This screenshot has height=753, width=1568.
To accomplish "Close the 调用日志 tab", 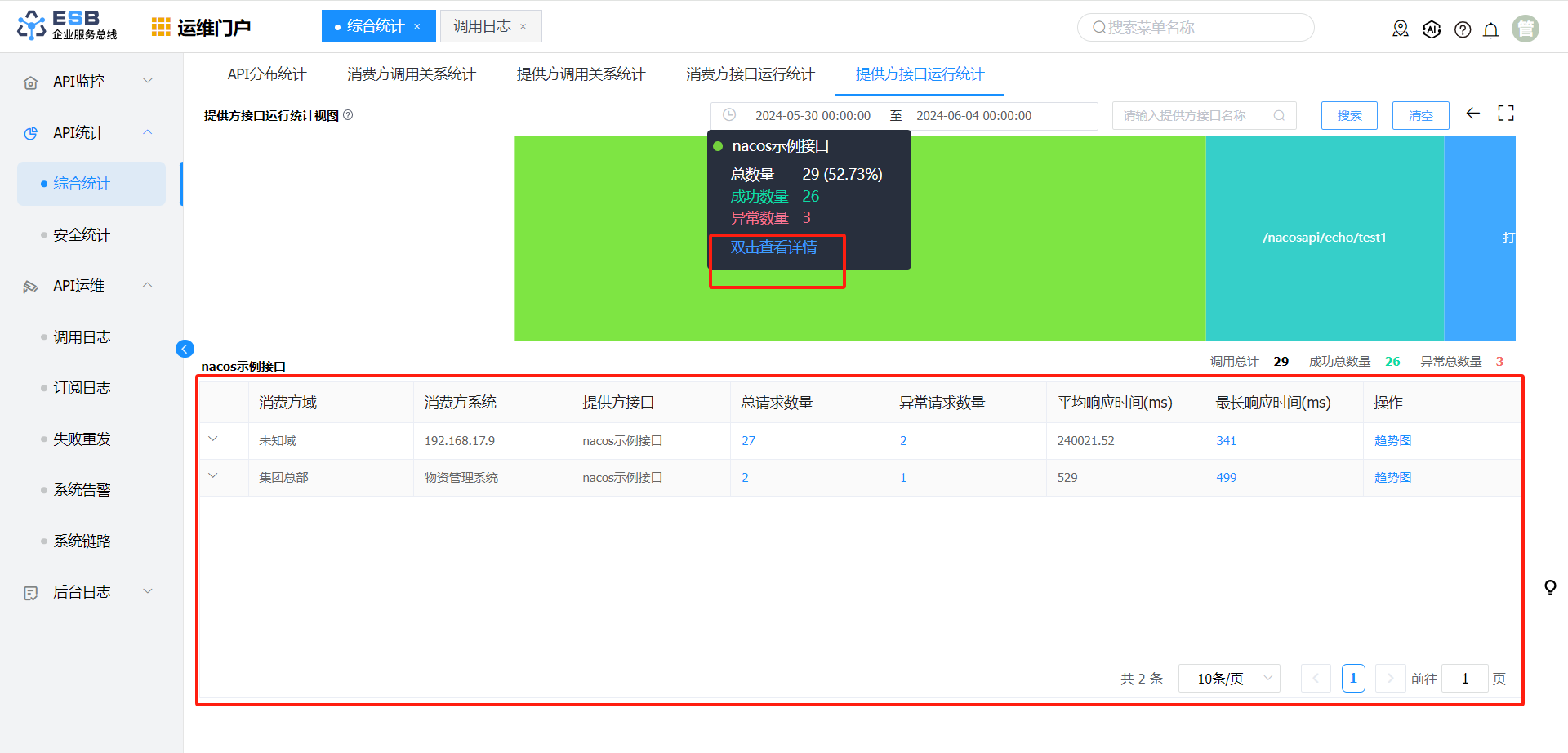I will tap(523, 27).
